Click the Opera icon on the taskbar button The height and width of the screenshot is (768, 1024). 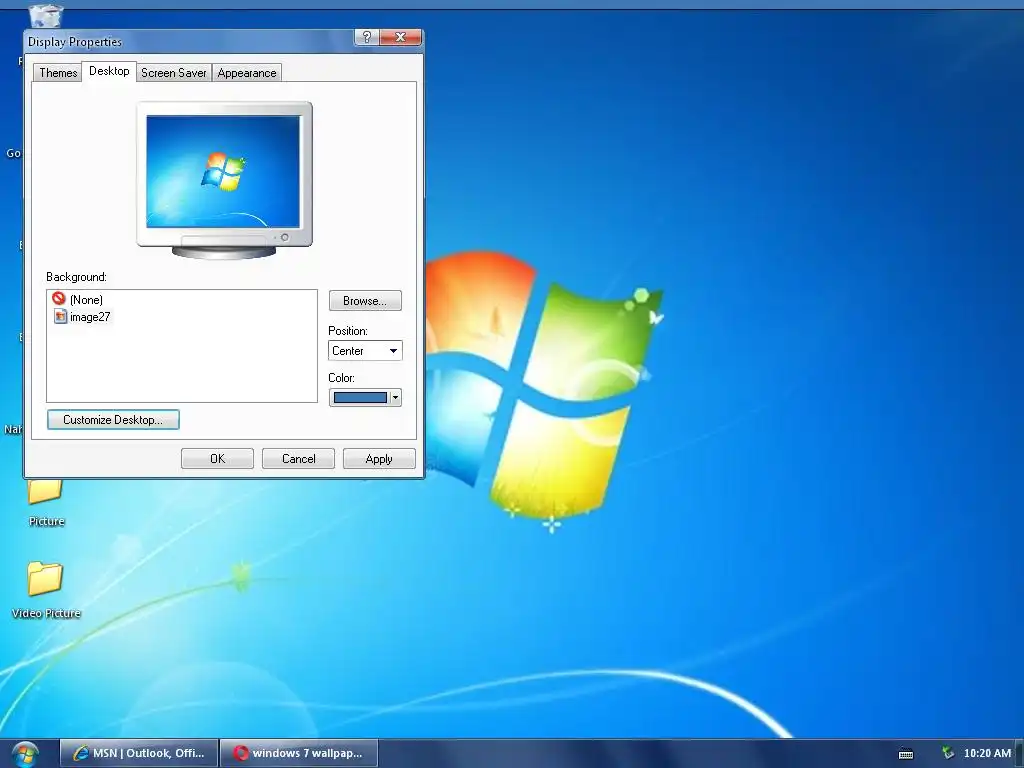pos(240,753)
